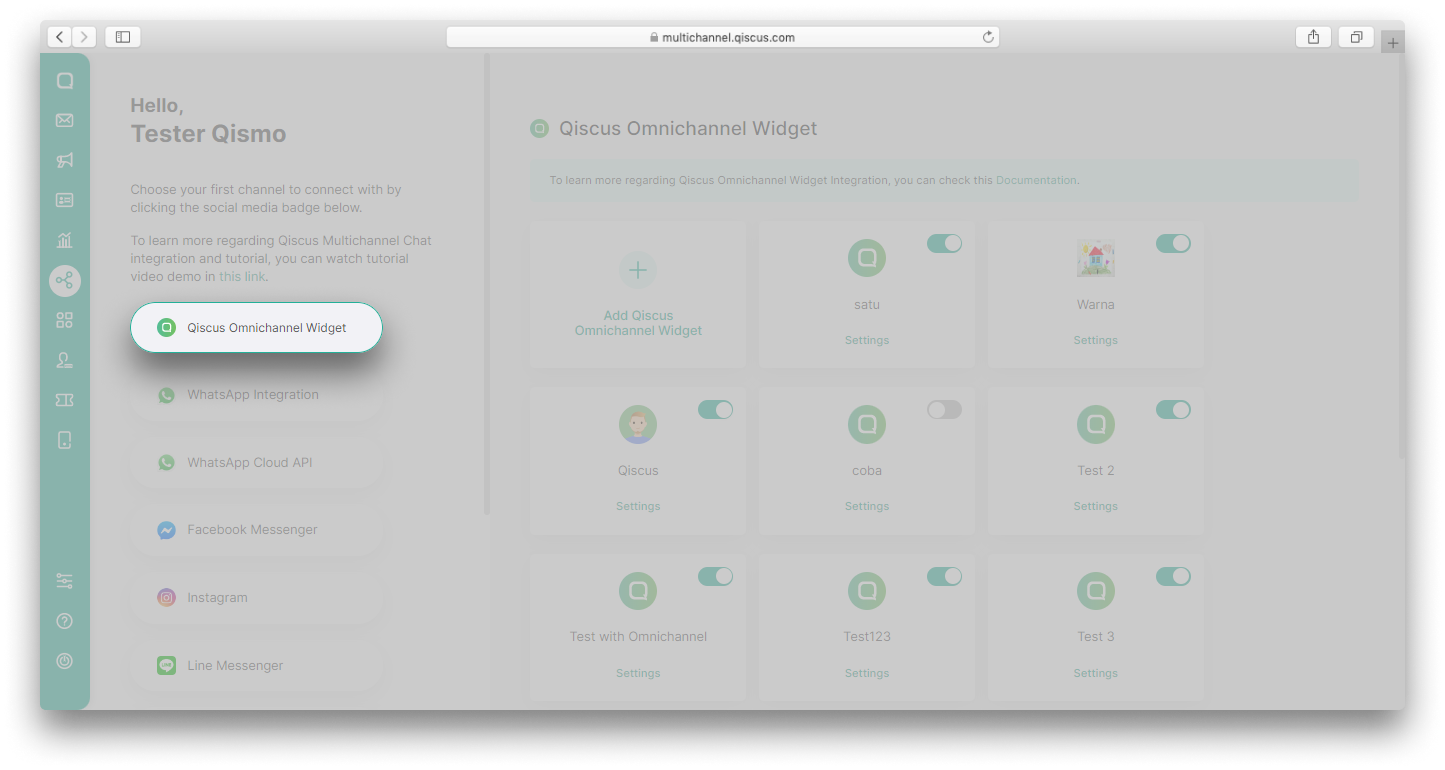Click the coba widget avatar icon

867,425
